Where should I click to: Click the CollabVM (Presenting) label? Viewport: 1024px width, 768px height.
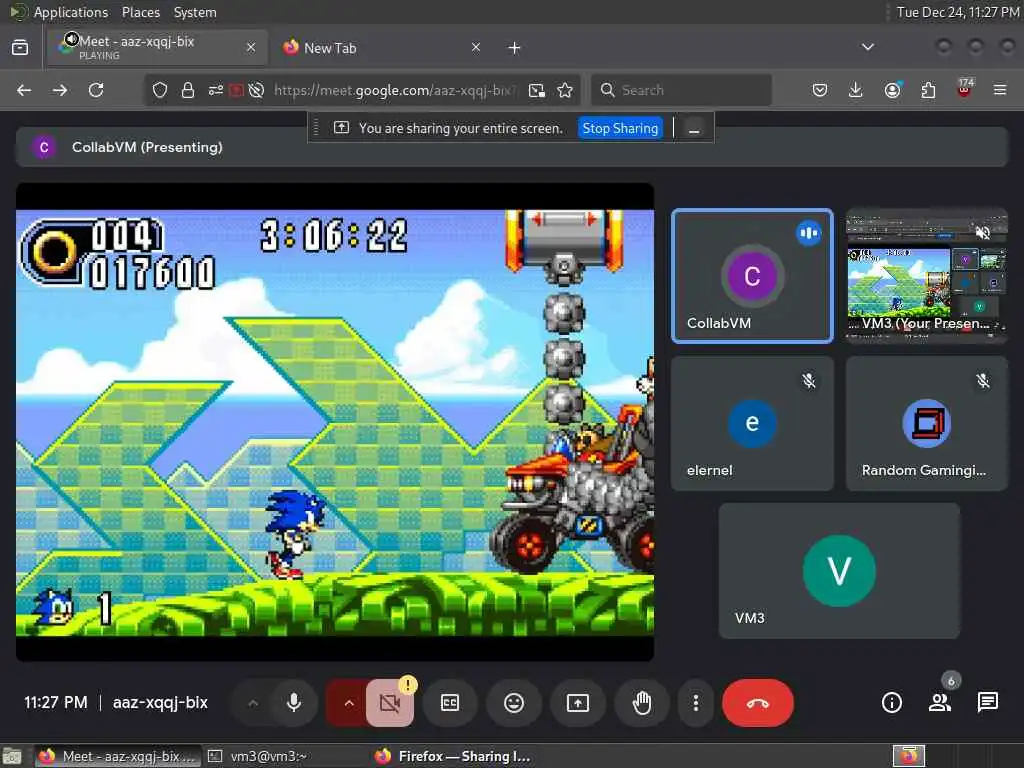coord(147,147)
